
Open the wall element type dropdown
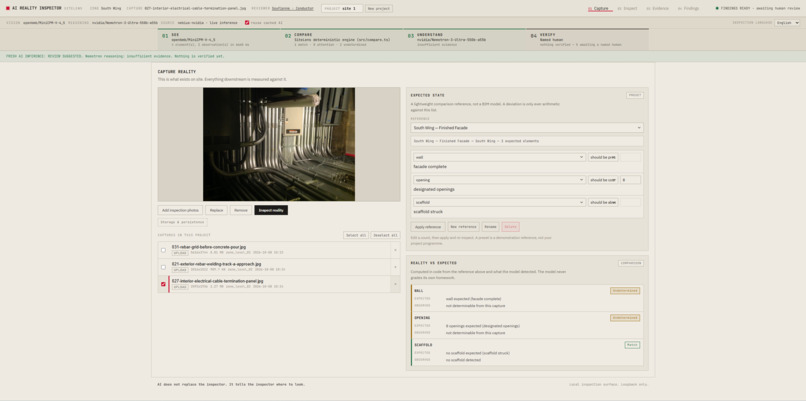click(x=499, y=157)
